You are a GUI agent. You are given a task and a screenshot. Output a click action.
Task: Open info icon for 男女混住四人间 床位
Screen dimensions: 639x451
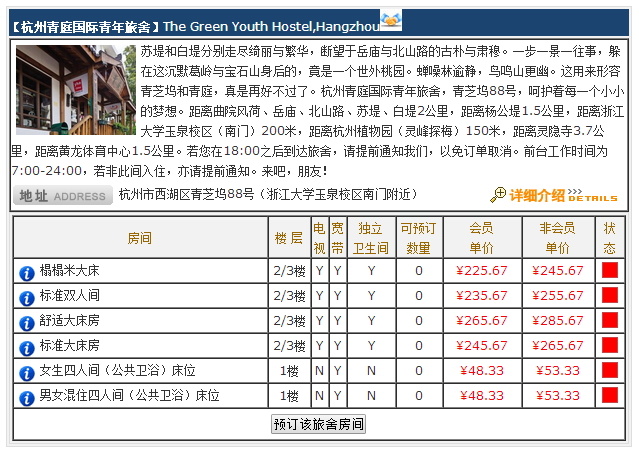tap(27, 398)
